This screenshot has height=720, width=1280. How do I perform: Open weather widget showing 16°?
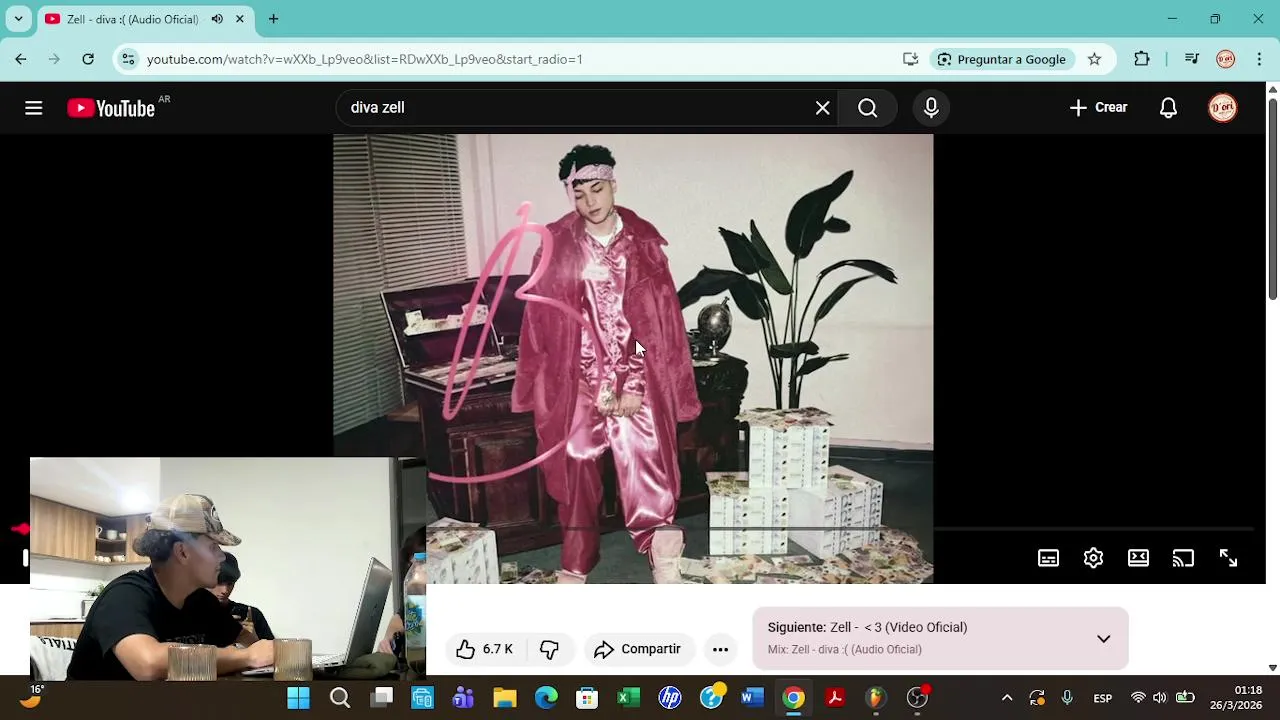[32, 696]
